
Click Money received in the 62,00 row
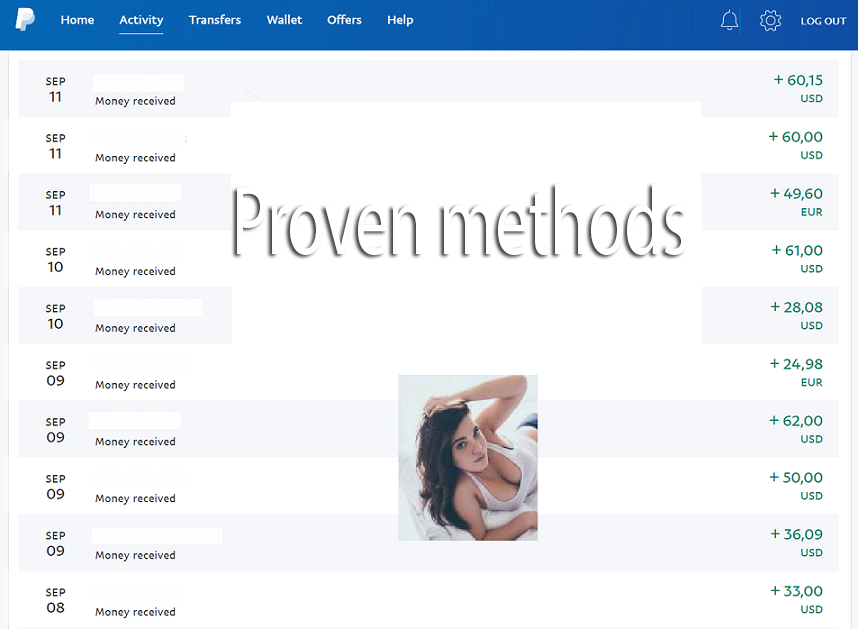[135, 441]
